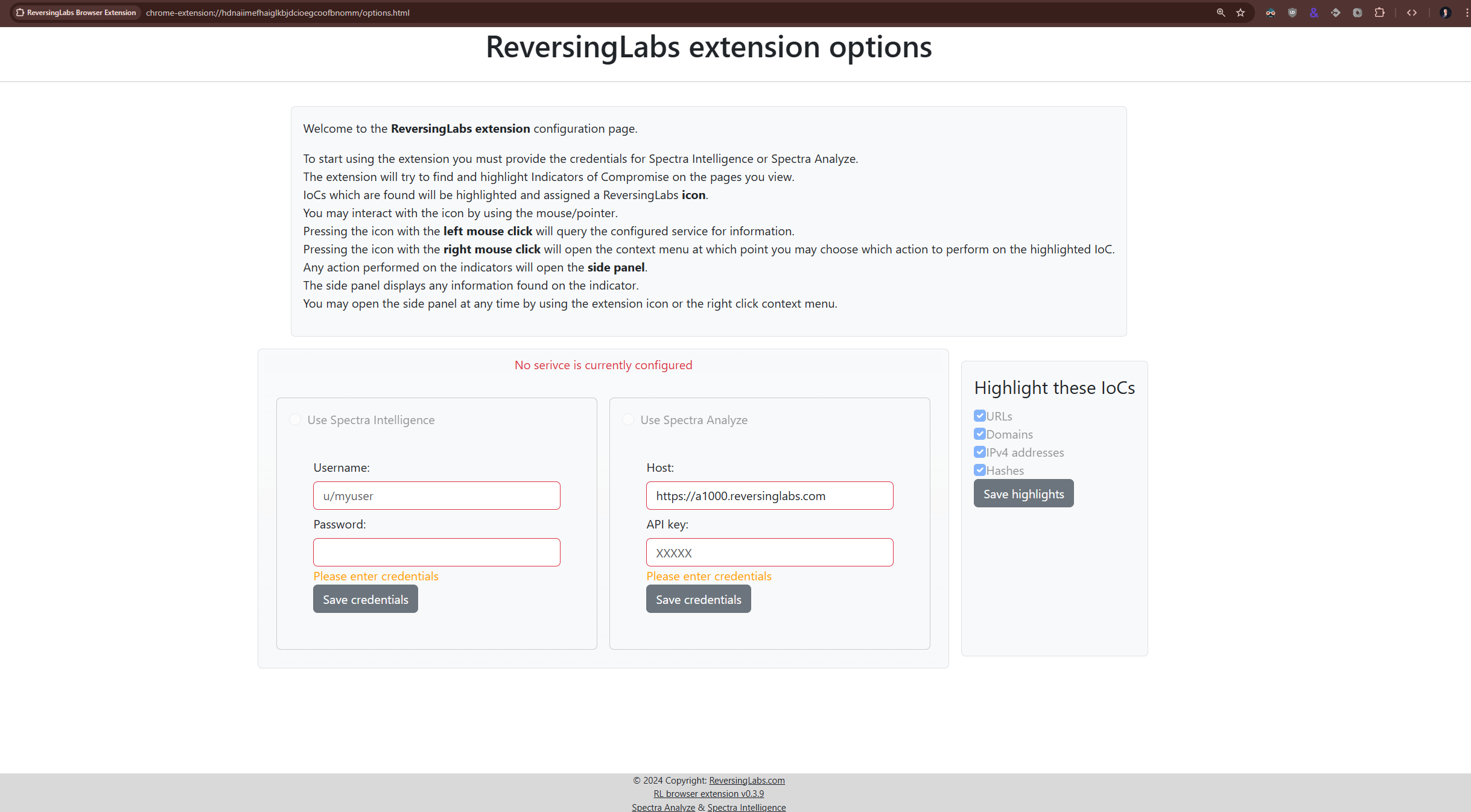This screenshot has width=1471, height=812.
Task: Click the purple ampersand extension icon
Action: [x=1314, y=13]
